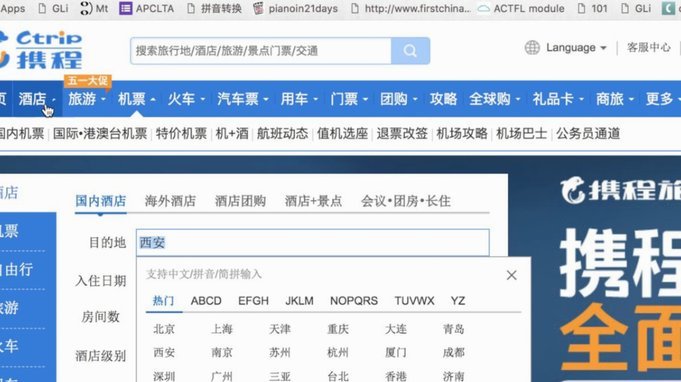Expand the 机票 navigation menu
Image resolution: width=681 pixels, height=382 pixels.
tap(136, 99)
